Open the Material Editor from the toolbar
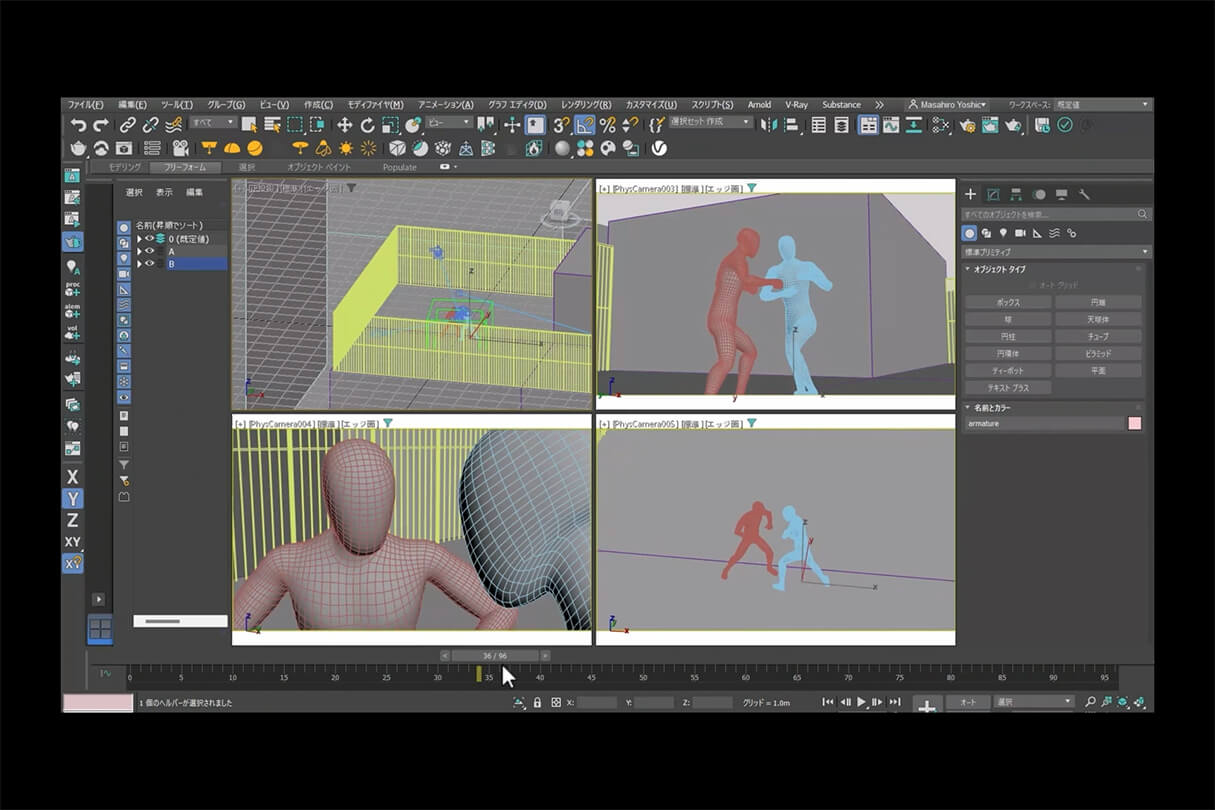1215x810 pixels. pos(940,125)
